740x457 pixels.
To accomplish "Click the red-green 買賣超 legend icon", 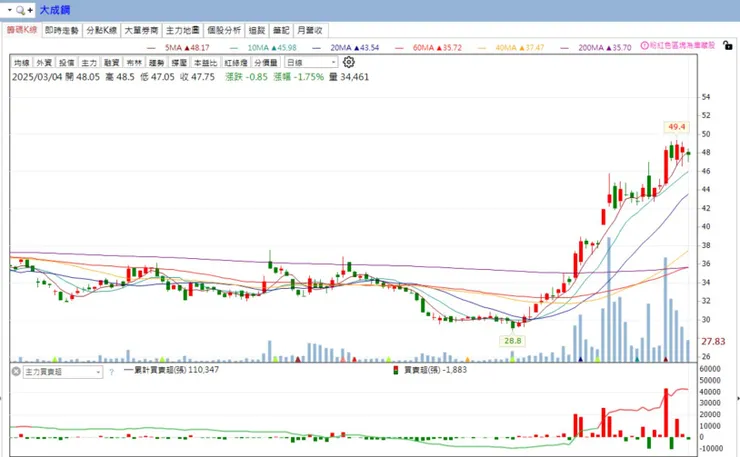I will pyautogui.click(x=396, y=370).
